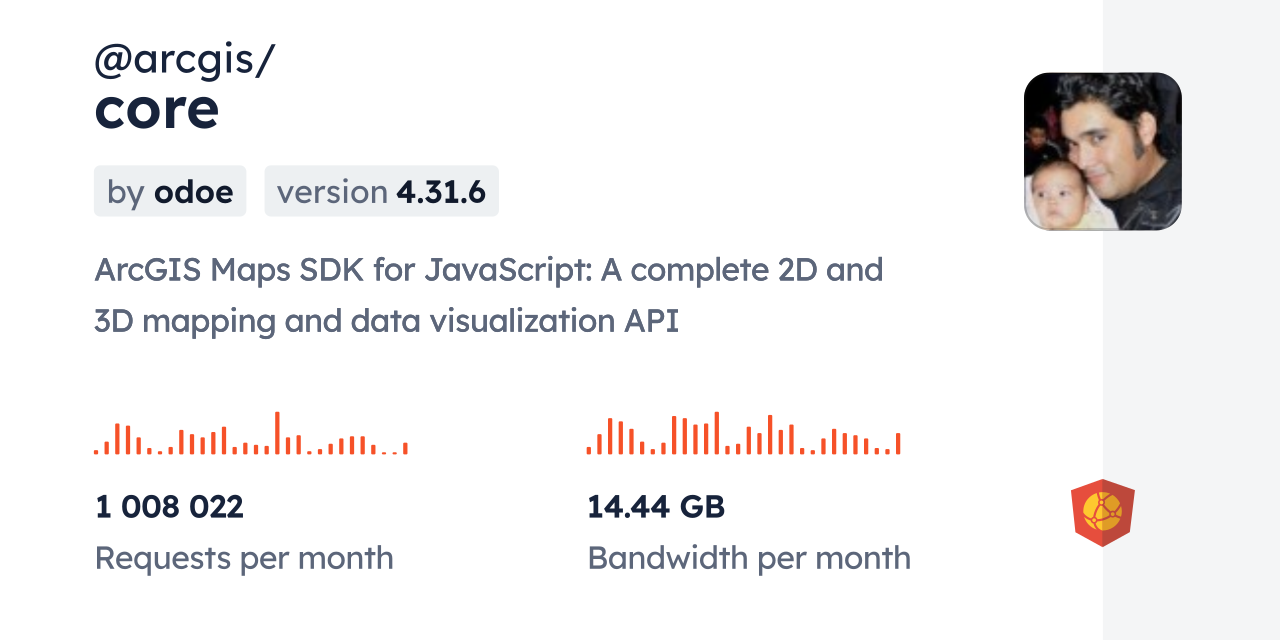Click the tallest bar in requests sparkline
This screenshot has width=1280, height=640.
(x=277, y=433)
